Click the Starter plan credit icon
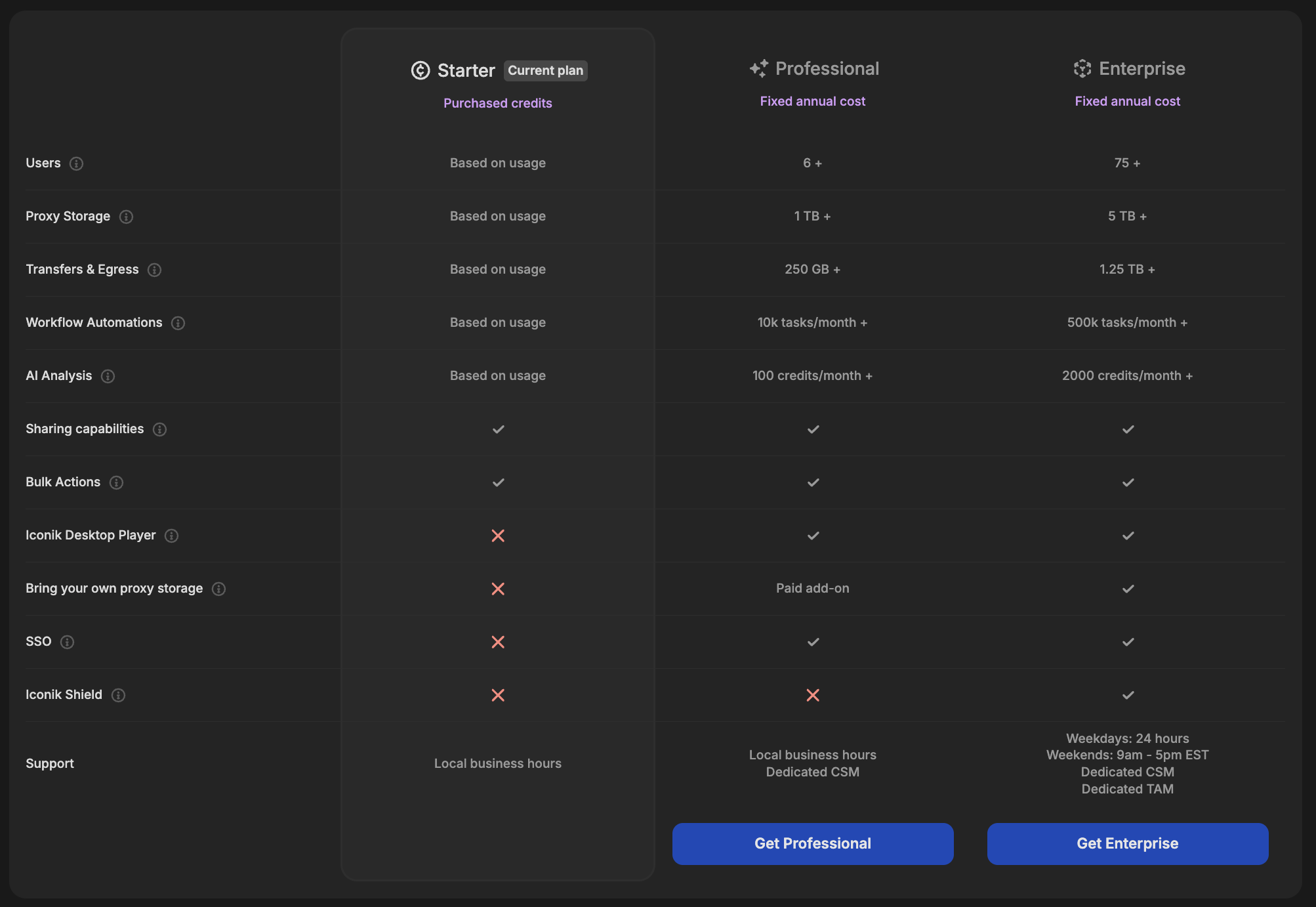The height and width of the screenshot is (907, 1316). click(421, 70)
